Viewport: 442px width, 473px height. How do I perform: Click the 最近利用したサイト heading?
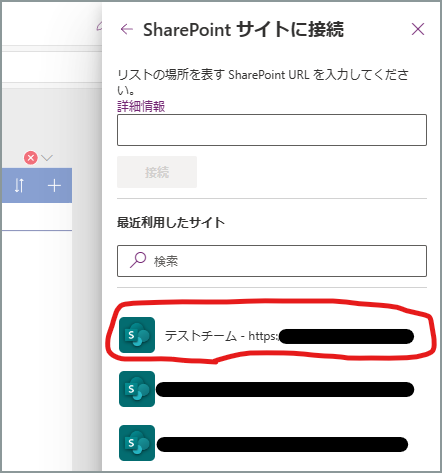coord(171,222)
